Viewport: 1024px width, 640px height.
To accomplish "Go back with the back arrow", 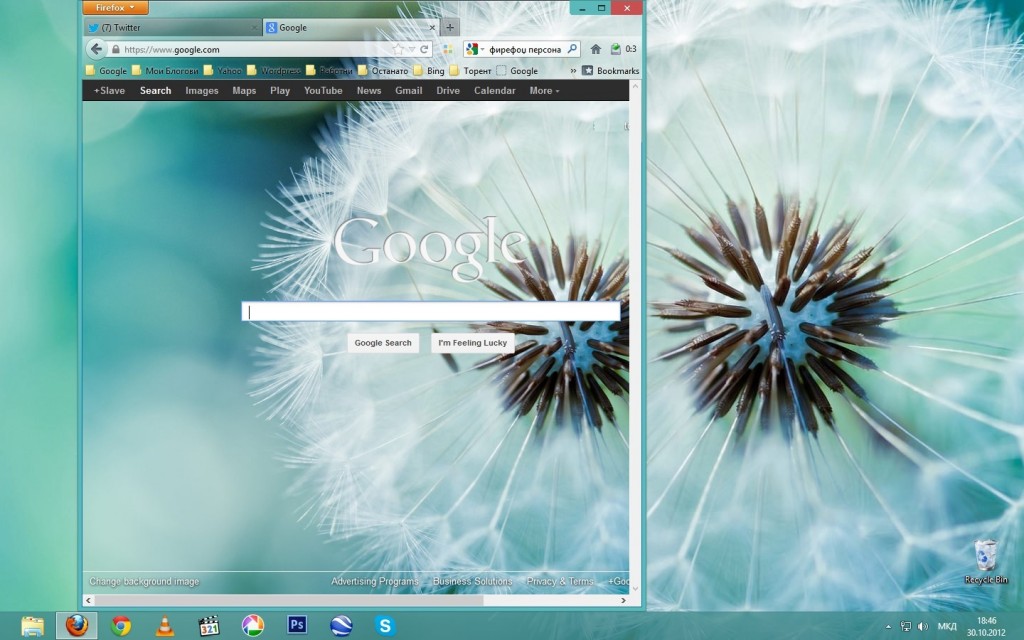I will click(x=97, y=49).
